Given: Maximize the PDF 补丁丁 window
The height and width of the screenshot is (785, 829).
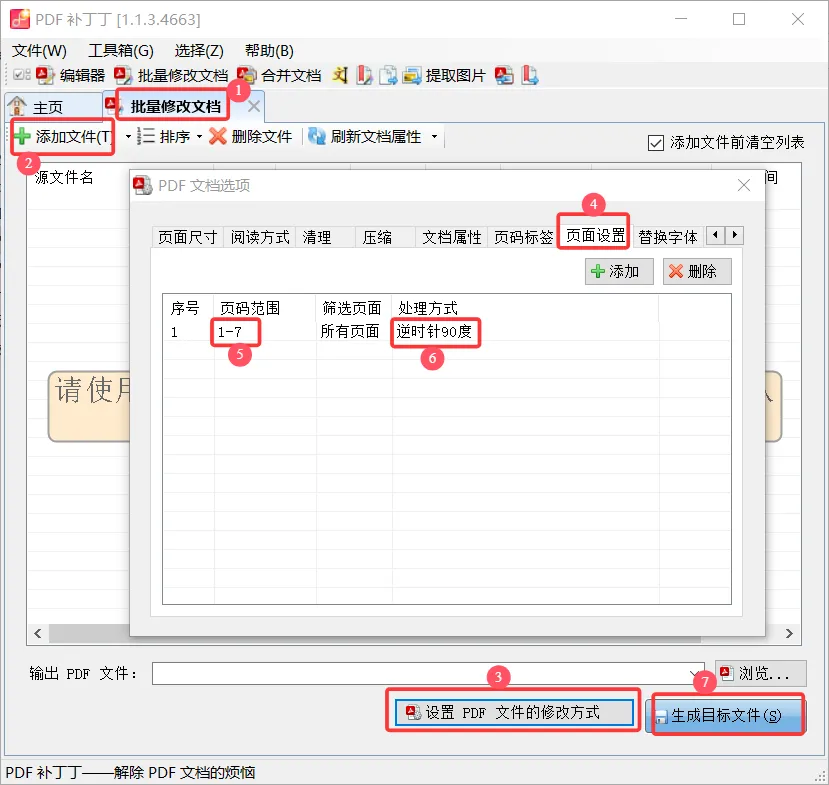Looking at the screenshot, I should [739, 20].
